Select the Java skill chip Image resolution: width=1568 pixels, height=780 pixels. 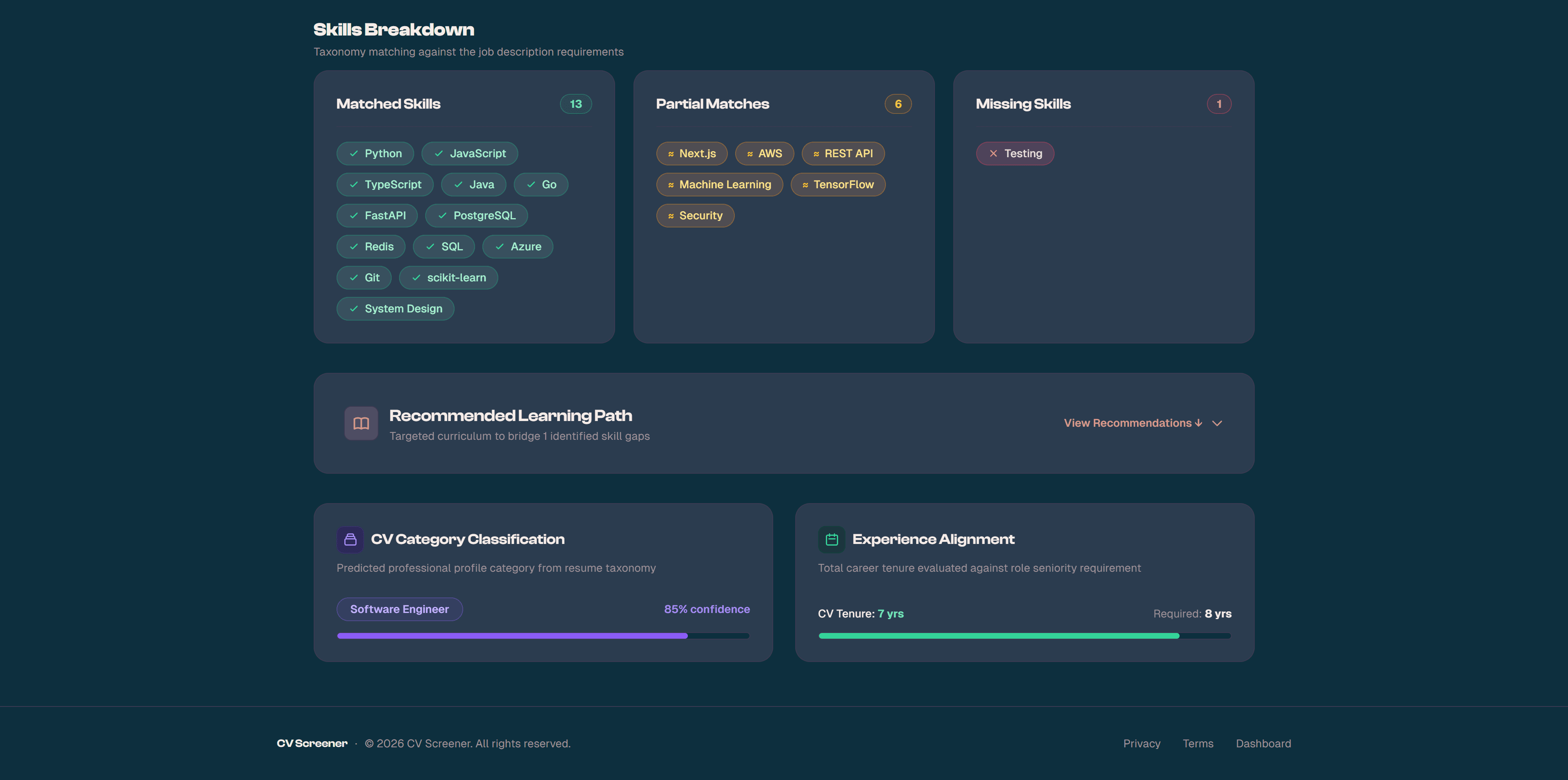coord(473,184)
